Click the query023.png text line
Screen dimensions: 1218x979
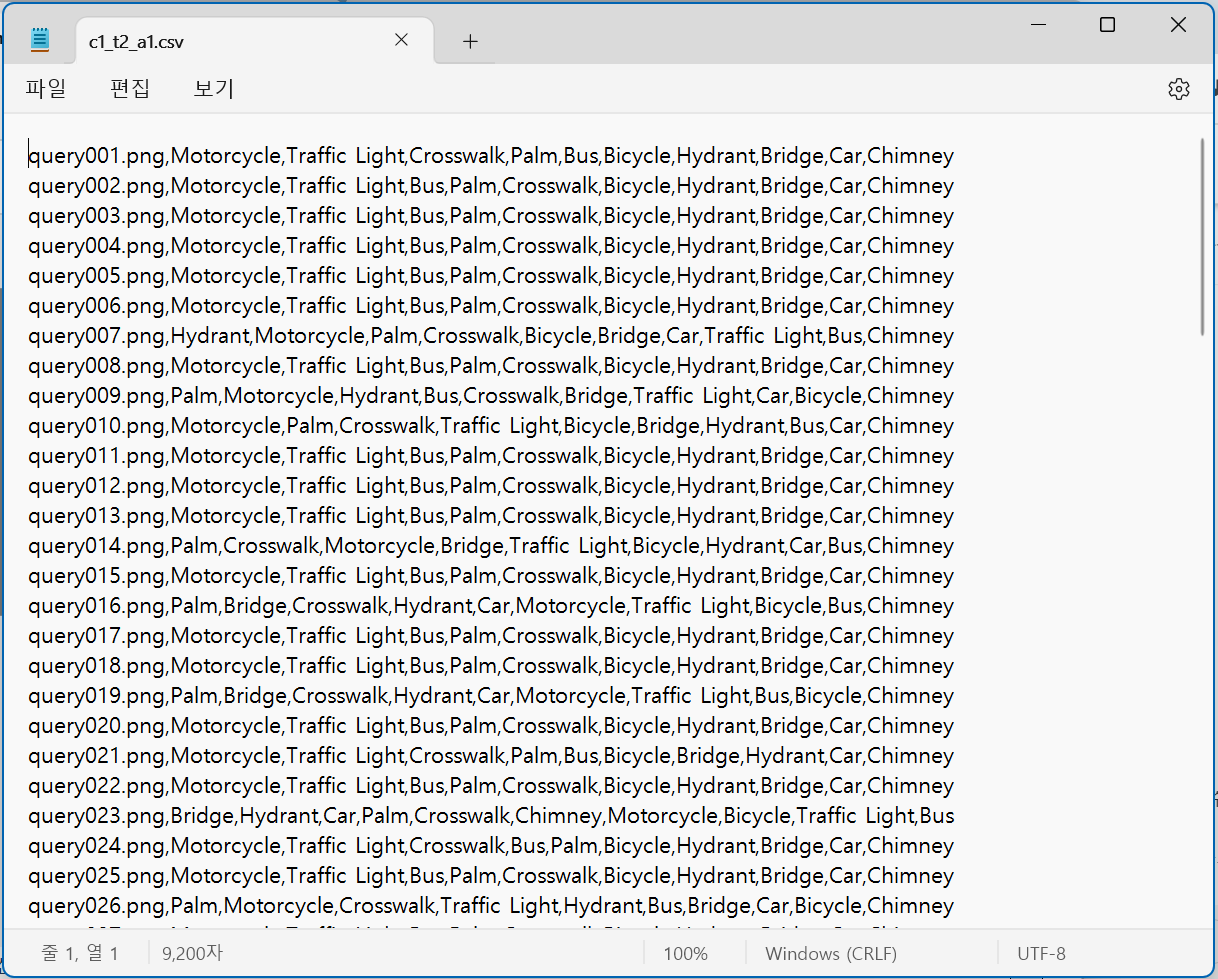point(491,816)
